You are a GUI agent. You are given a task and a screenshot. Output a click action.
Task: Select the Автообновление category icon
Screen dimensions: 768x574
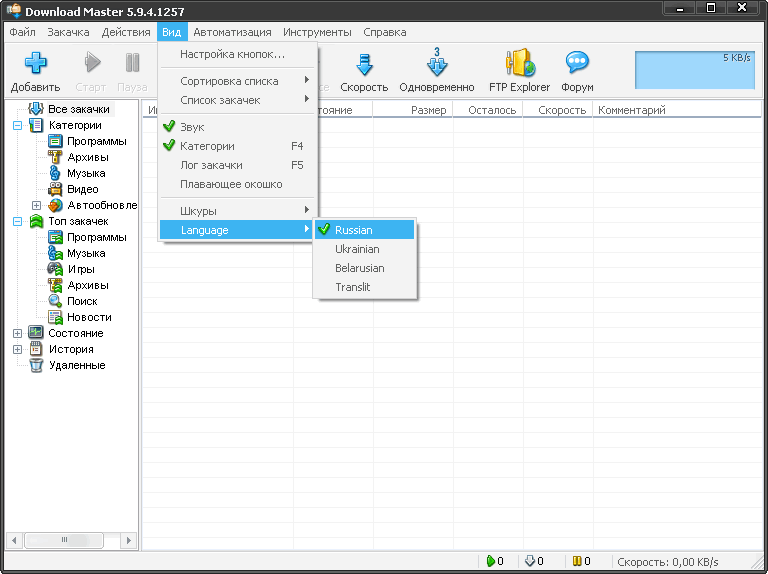click(55, 205)
